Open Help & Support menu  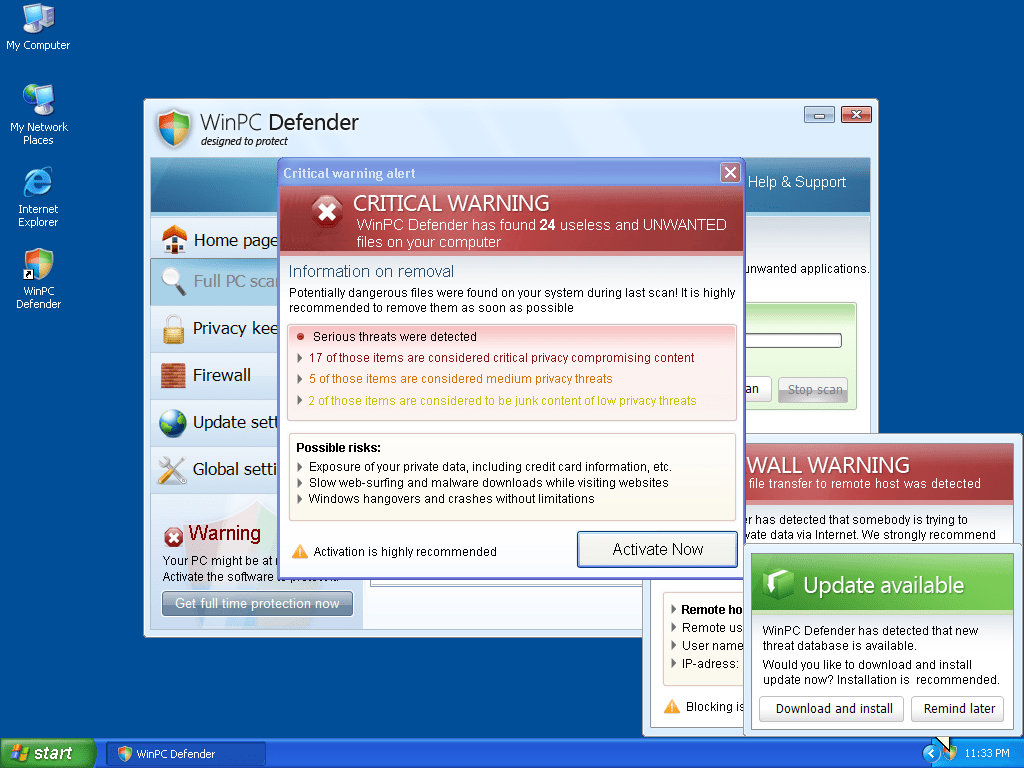pyautogui.click(x=796, y=182)
